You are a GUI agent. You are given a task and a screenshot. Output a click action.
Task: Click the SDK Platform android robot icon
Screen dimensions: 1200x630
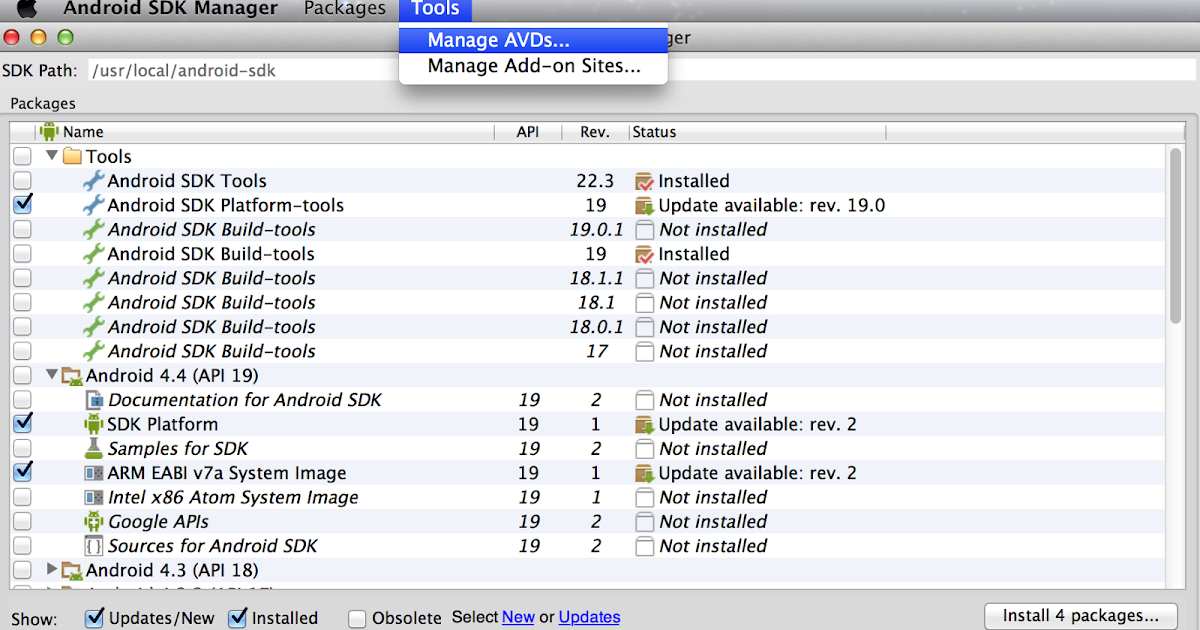(x=94, y=424)
